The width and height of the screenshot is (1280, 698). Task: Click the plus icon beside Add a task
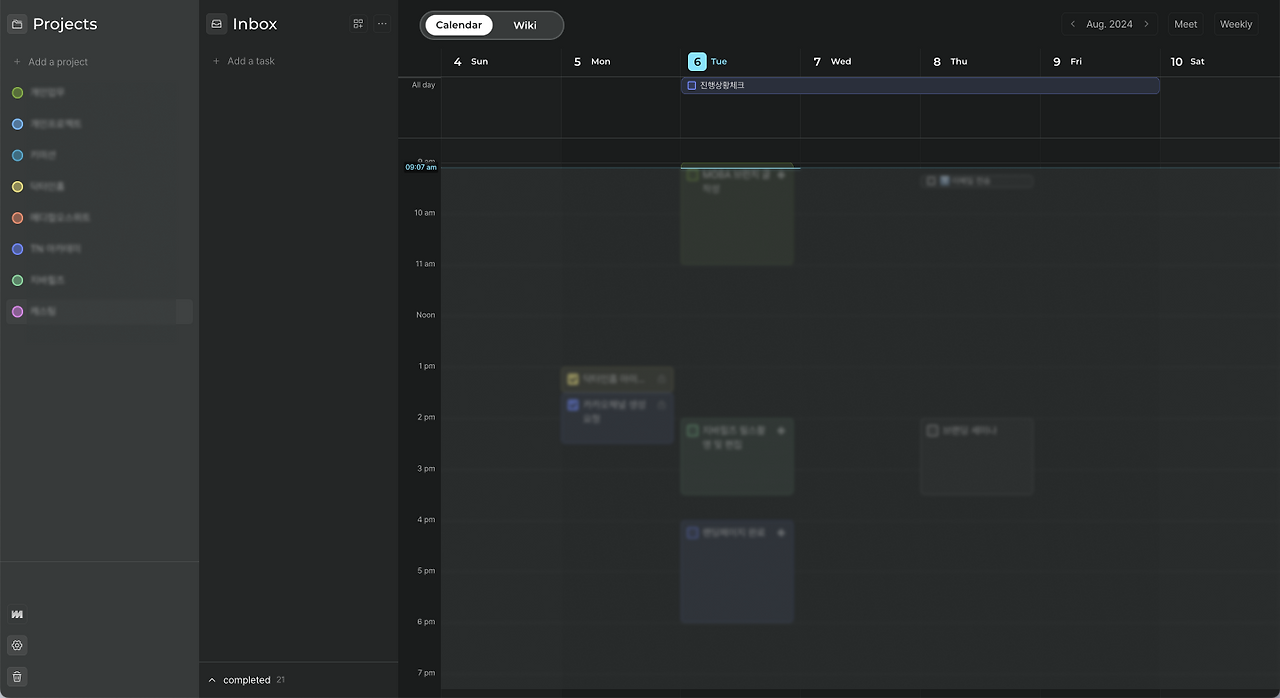click(216, 61)
